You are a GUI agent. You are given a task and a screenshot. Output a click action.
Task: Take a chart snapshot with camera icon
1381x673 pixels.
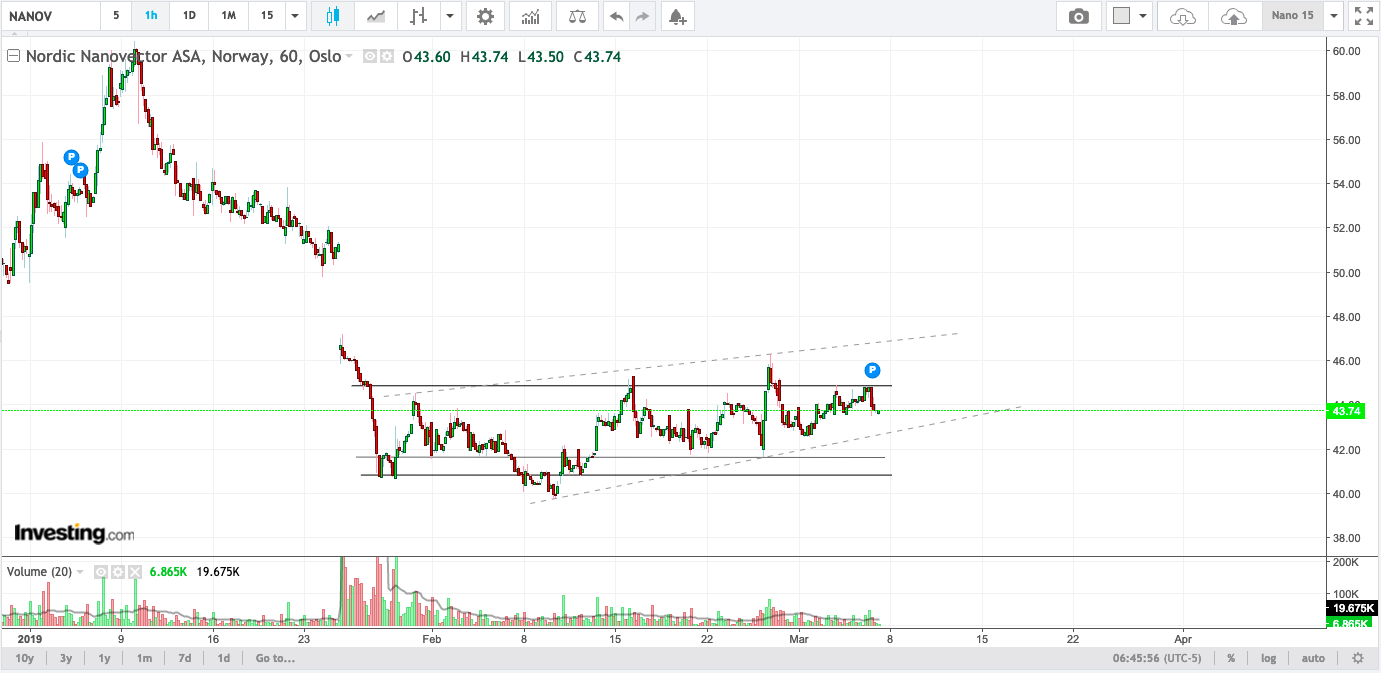pyautogui.click(x=1078, y=16)
